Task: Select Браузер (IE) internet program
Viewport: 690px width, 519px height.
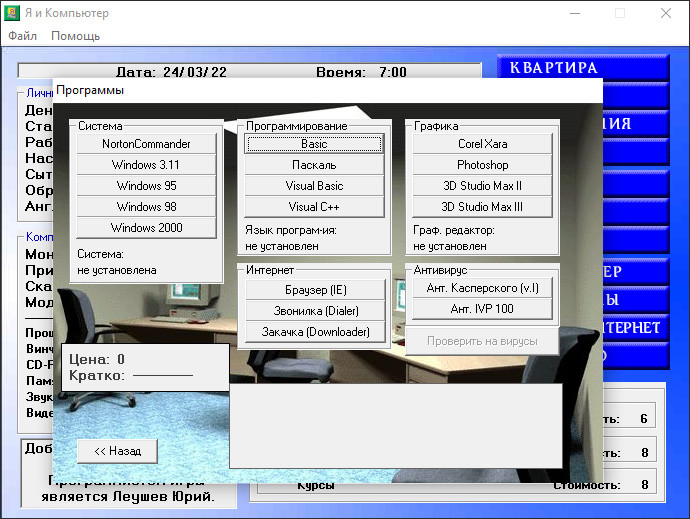Action: click(316, 290)
